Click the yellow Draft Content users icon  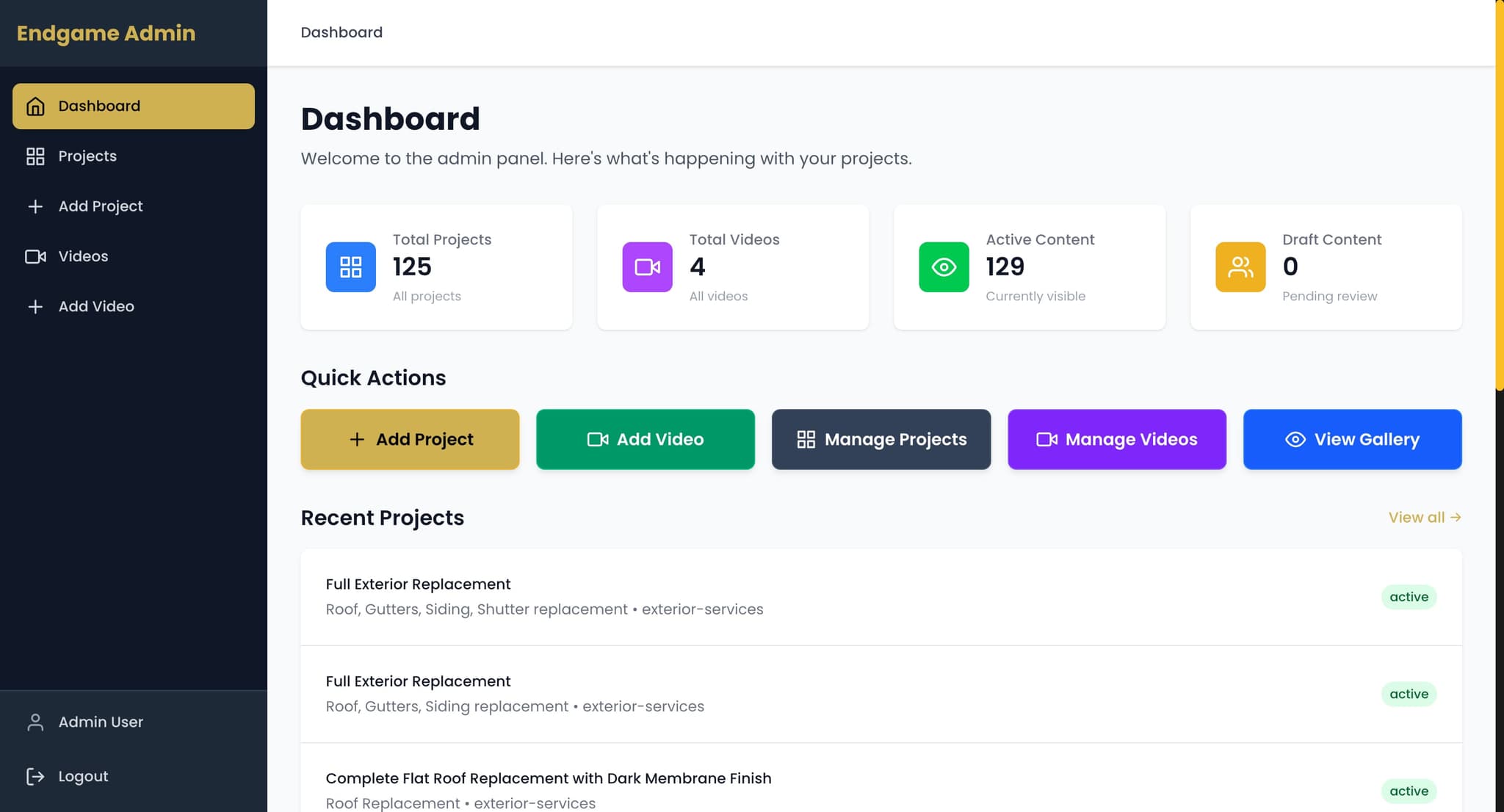click(x=1240, y=267)
